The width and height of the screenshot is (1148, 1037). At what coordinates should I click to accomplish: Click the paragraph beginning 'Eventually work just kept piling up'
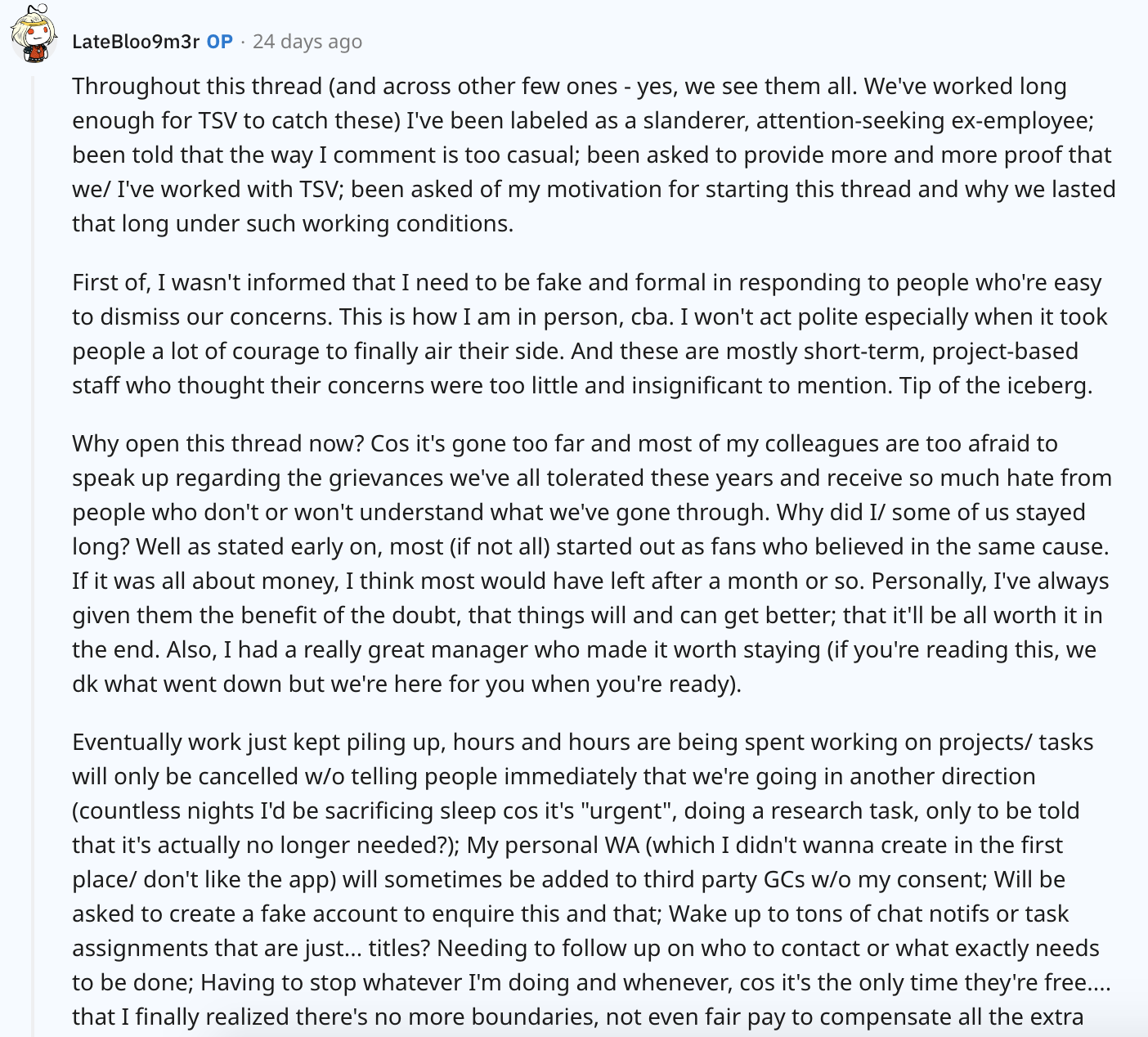(591, 879)
